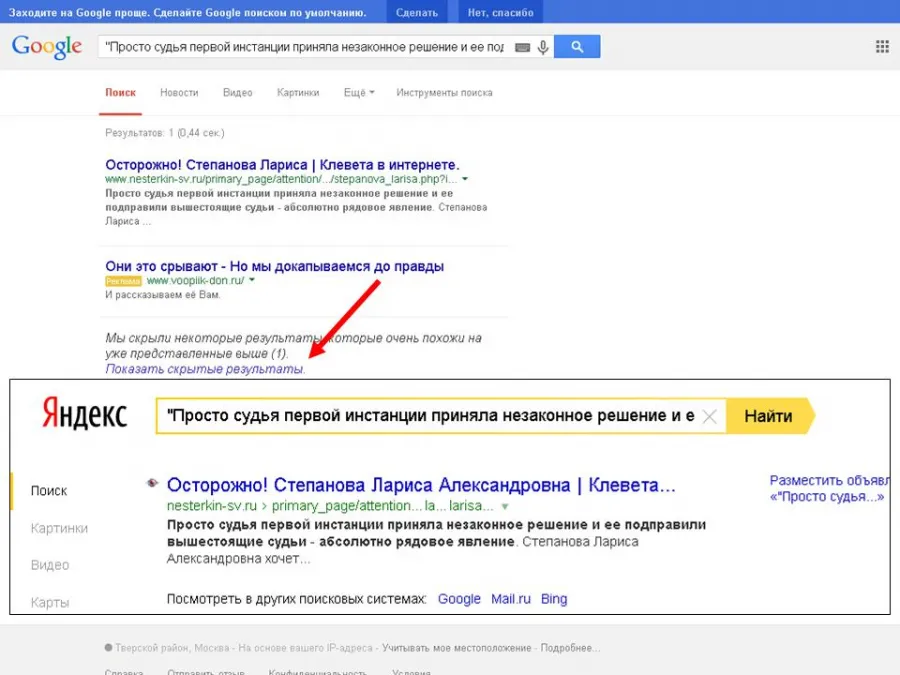Select Карты in Yandex sidebar
This screenshot has height=675, width=900.
[50, 602]
